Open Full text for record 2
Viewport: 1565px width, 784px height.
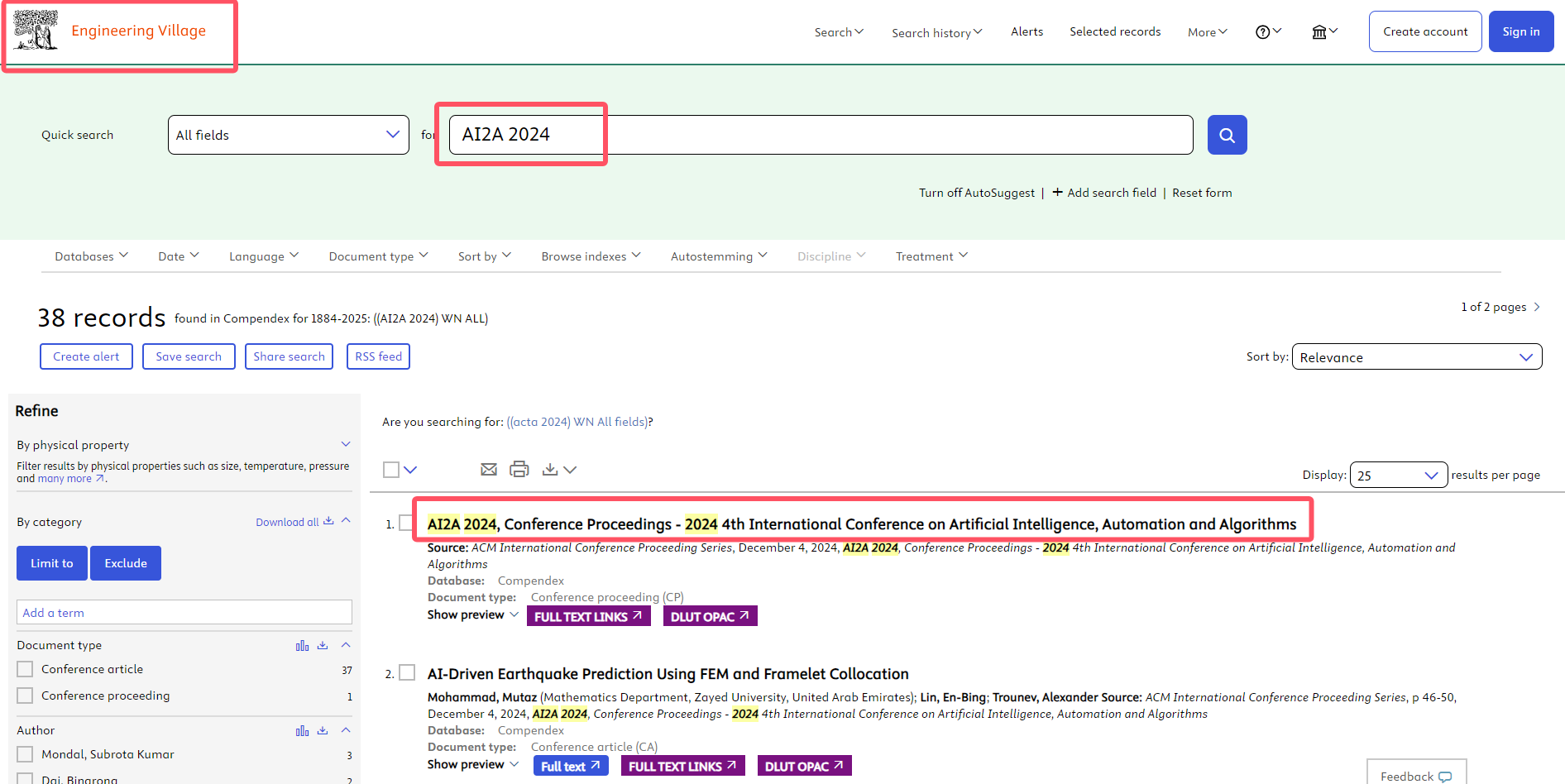pyautogui.click(x=571, y=766)
